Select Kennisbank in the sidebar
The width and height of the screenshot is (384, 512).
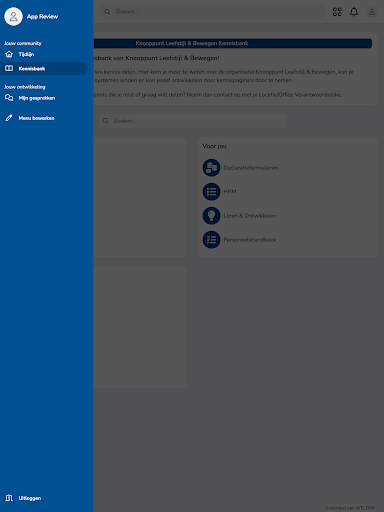coord(44,69)
